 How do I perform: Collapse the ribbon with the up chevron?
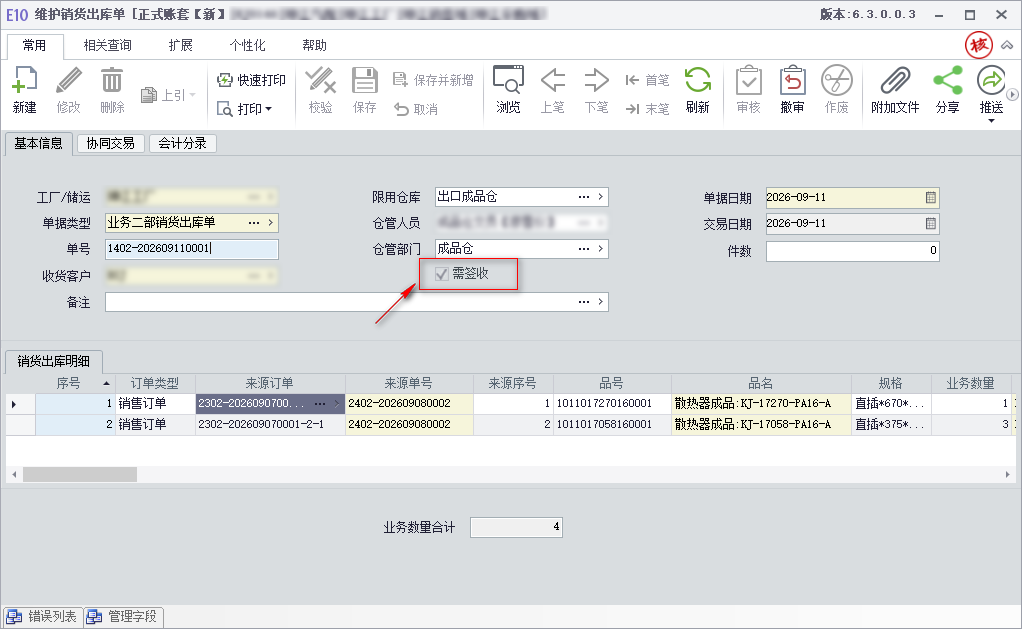click(1007, 45)
